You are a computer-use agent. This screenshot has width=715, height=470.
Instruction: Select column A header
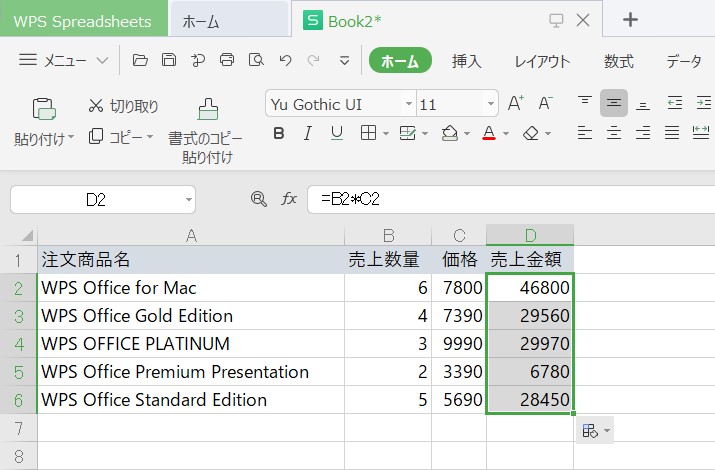click(191, 235)
